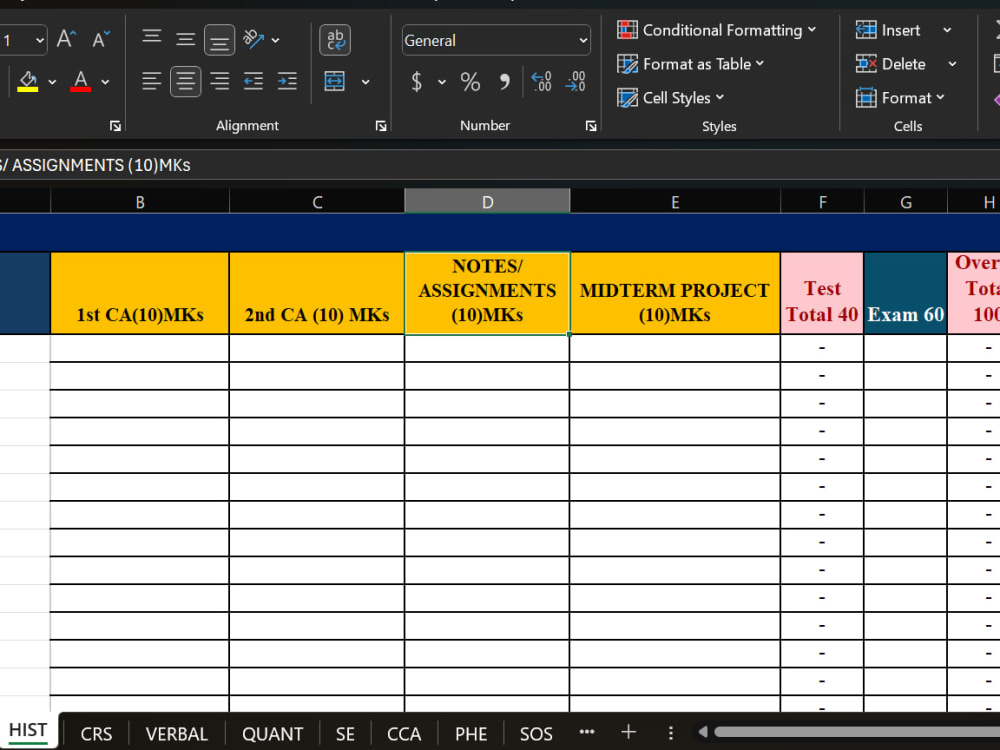Open Conditional Formatting menu
Image resolution: width=1000 pixels, height=750 pixels.
pos(716,30)
